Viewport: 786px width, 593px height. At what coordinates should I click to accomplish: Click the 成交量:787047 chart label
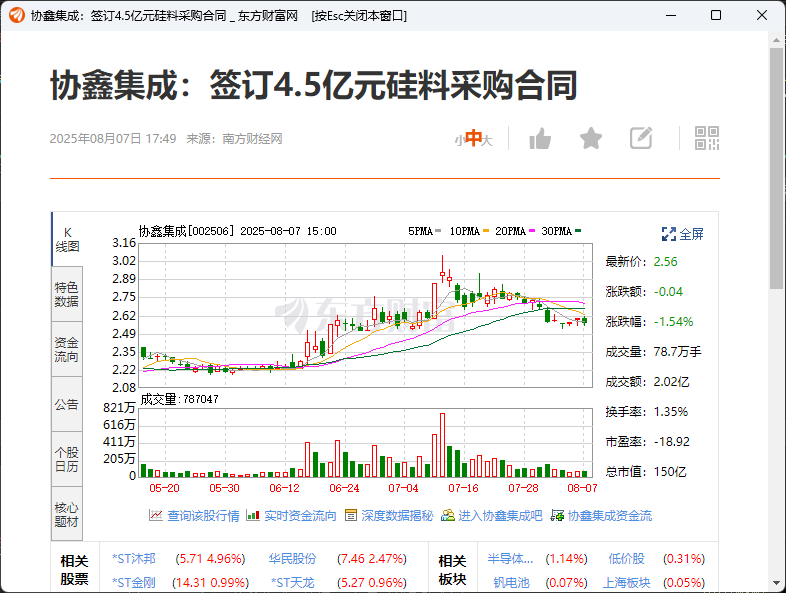[179, 399]
